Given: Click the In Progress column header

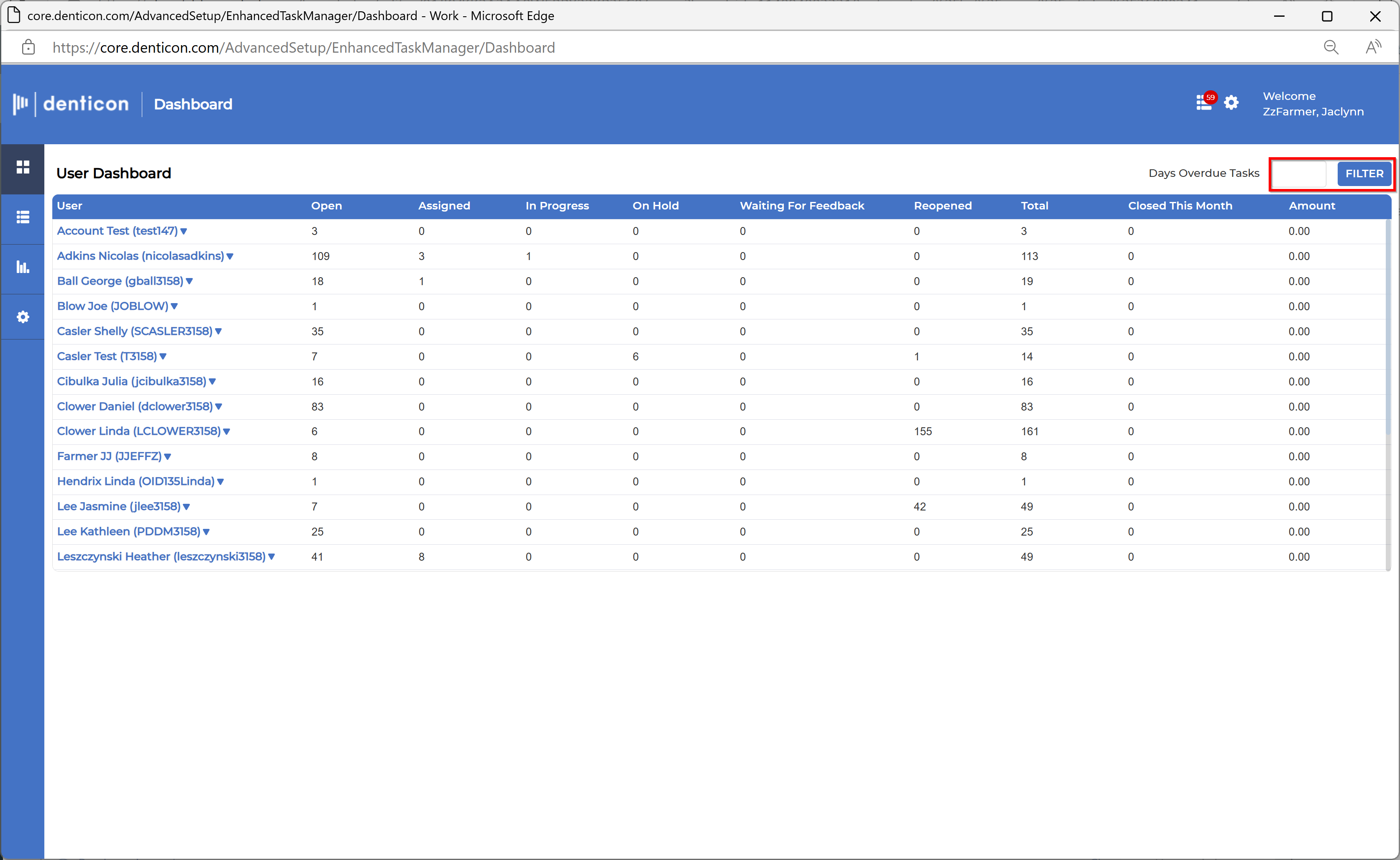Looking at the screenshot, I should tap(557, 206).
